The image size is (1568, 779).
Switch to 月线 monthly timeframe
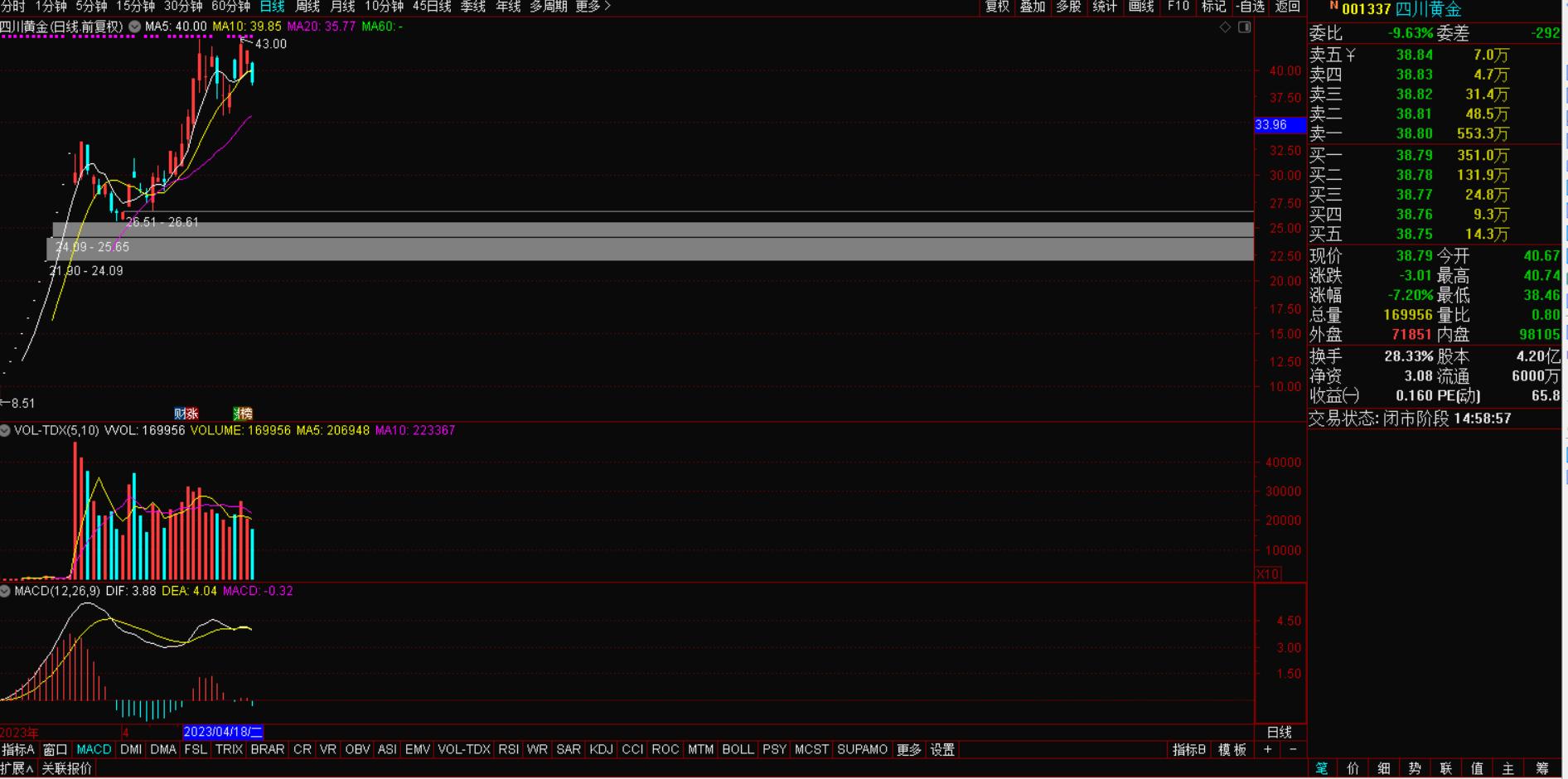pos(342,7)
